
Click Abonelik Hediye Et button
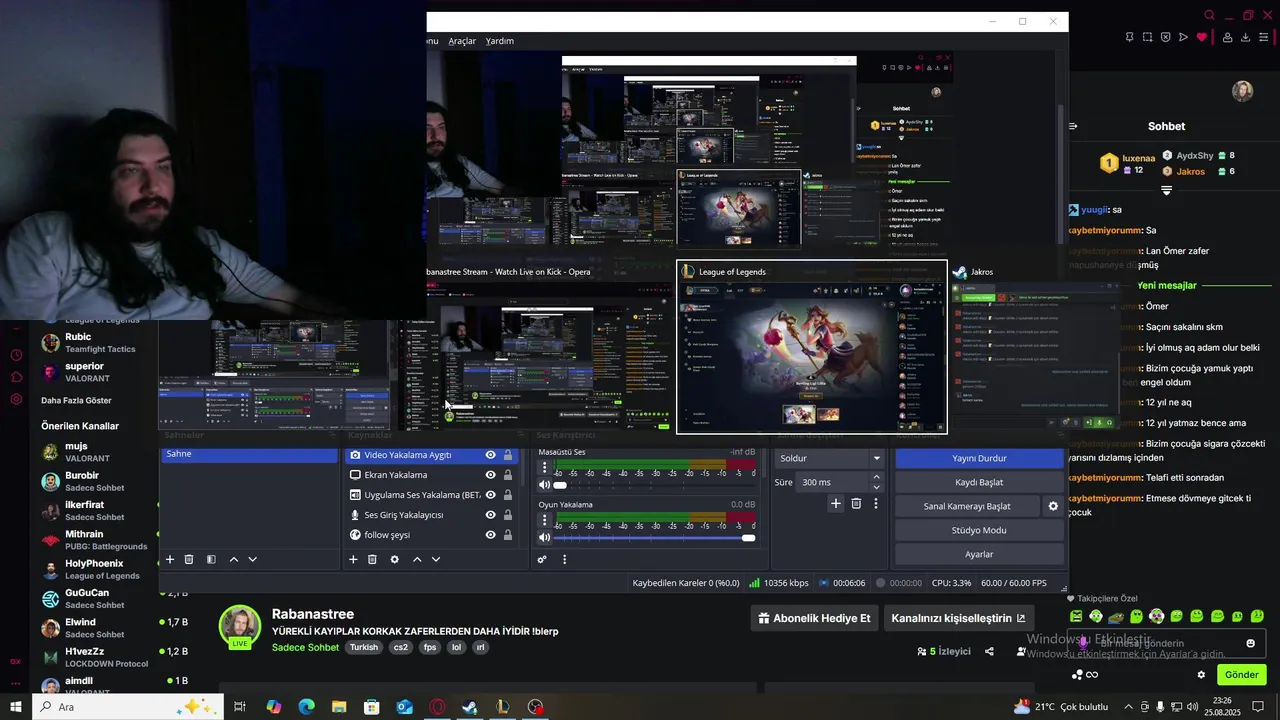tap(814, 618)
